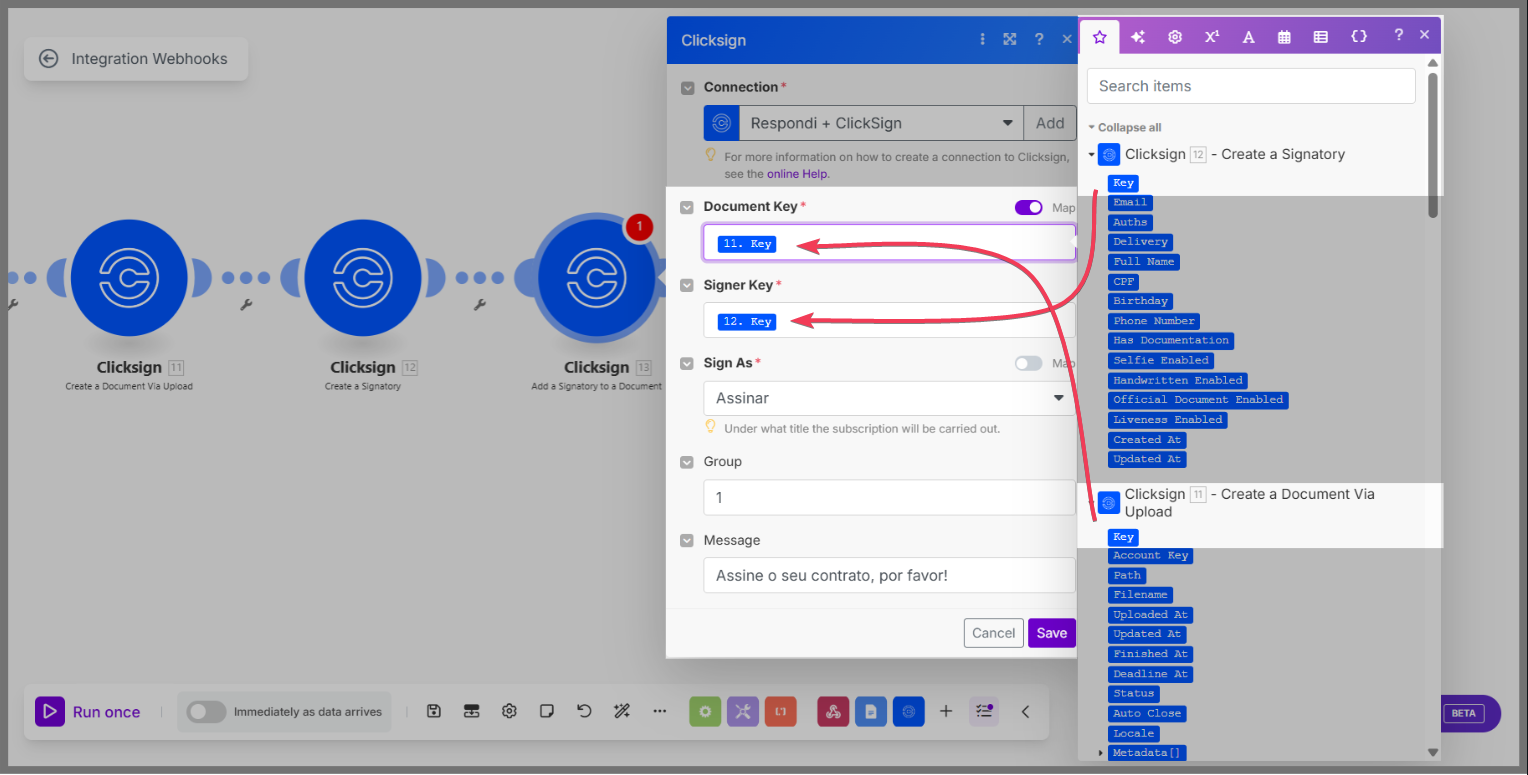The width and height of the screenshot is (1528, 775).
Task: Select the Full Name variable pill
Action: [1144, 262]
